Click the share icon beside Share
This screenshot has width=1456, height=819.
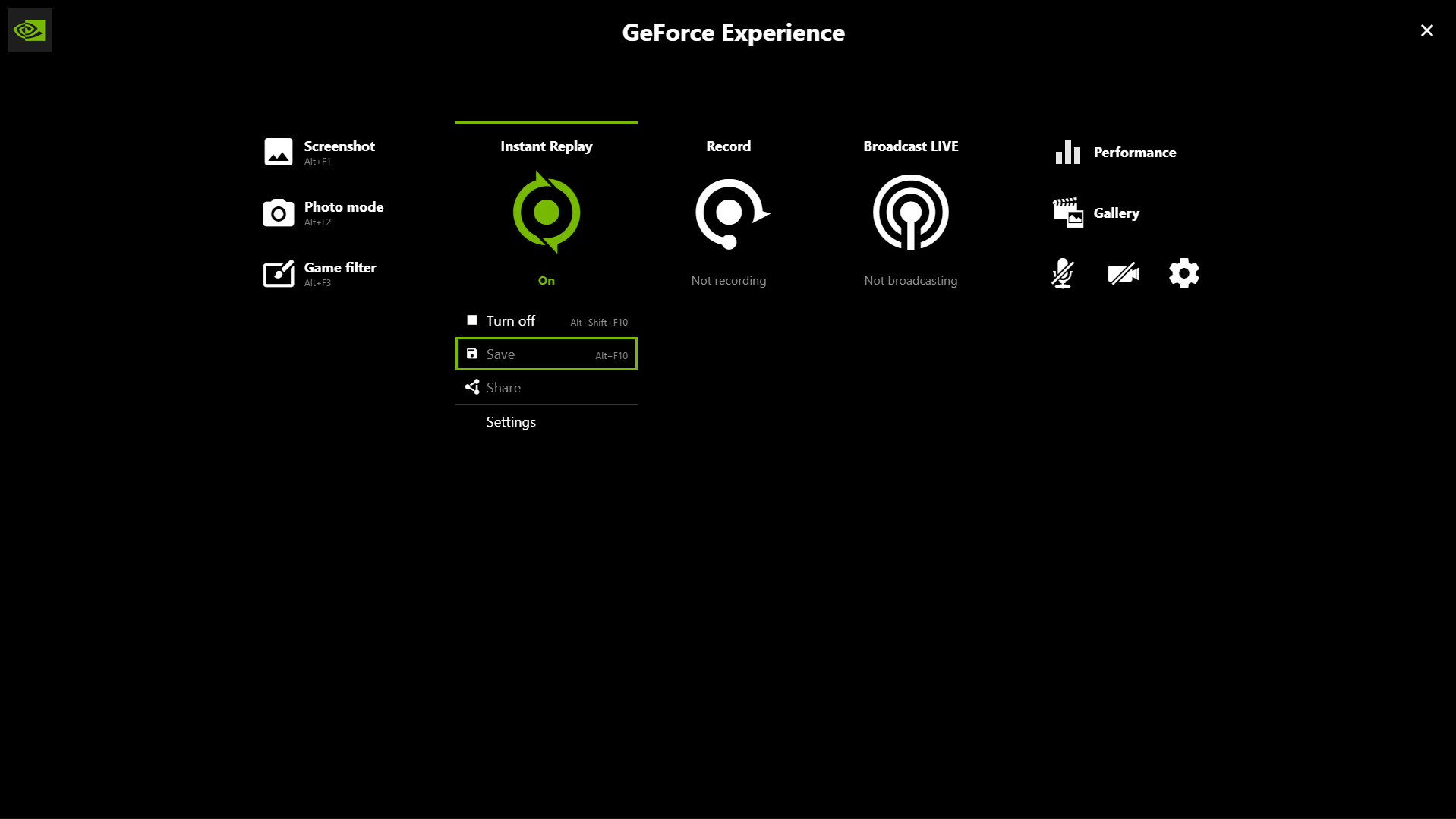click(x=472, y=387)
